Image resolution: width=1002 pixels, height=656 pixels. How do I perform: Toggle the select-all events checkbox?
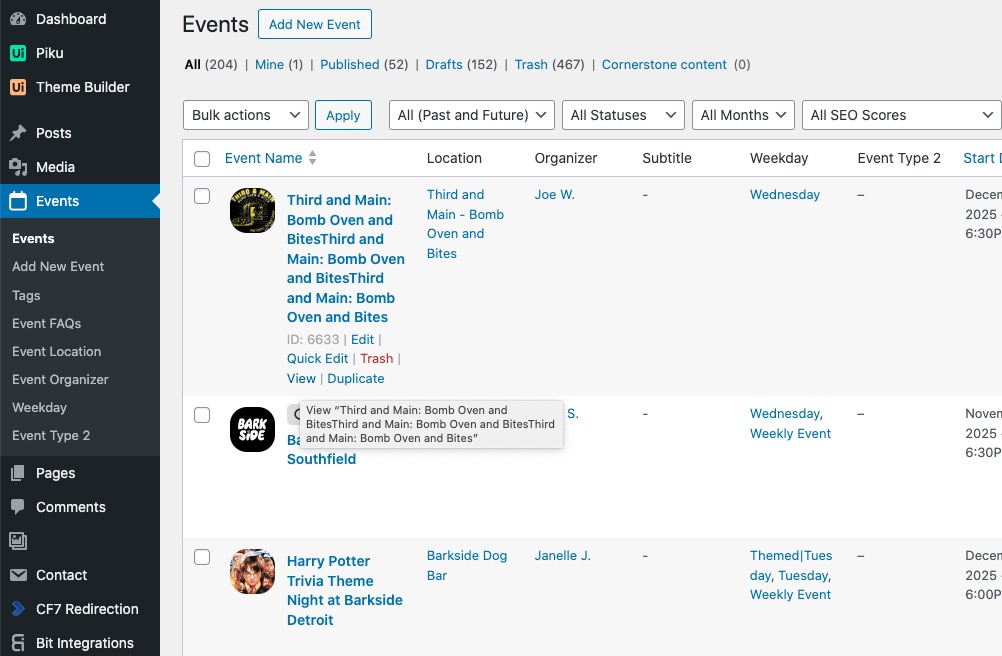[x=202, y=158]
